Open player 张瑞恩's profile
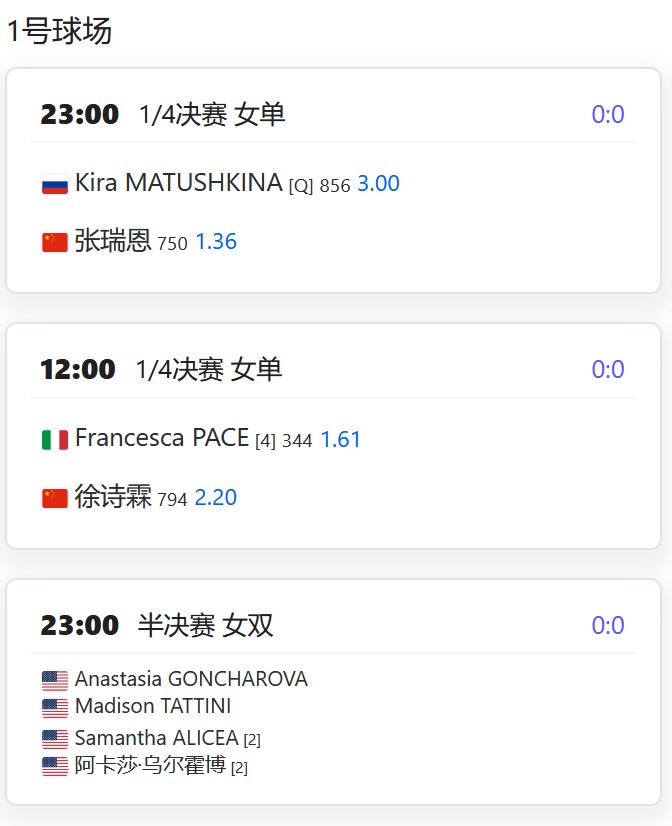Screen dimensions: 672x826 coord(113,242)
